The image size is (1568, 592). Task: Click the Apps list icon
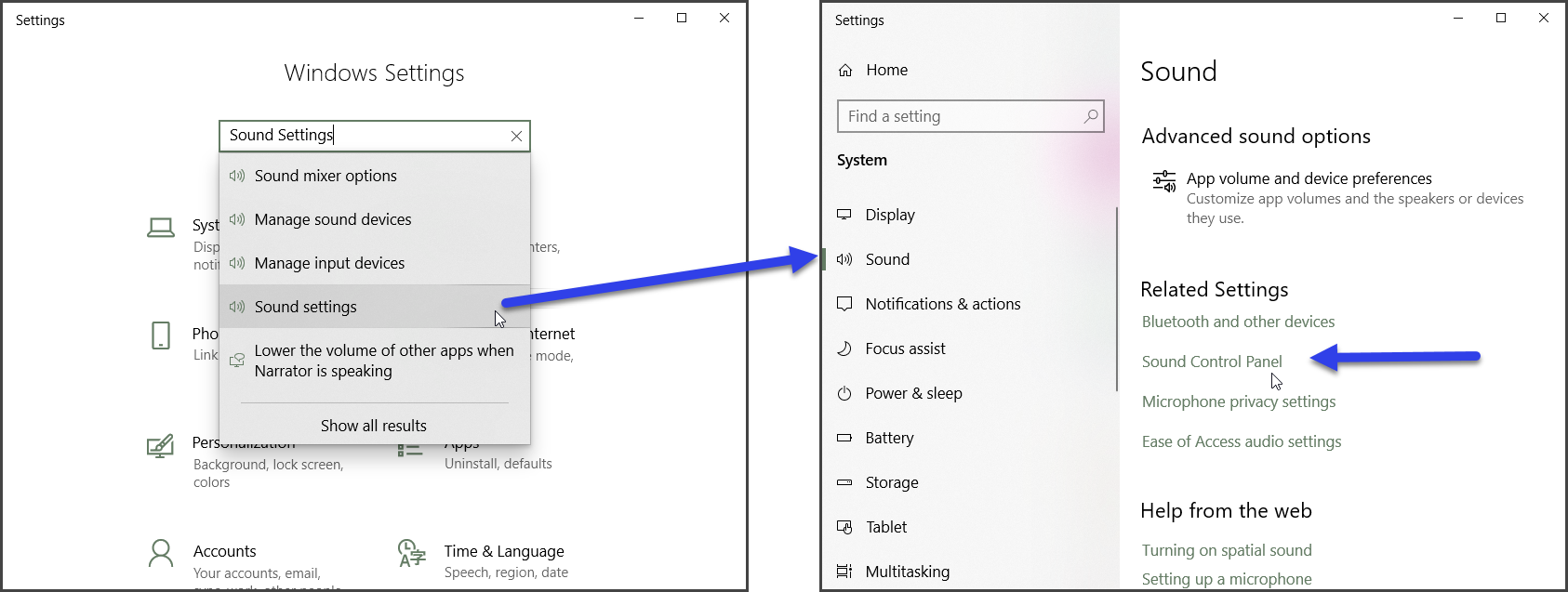pyautogui.click(x=410, y=450)
